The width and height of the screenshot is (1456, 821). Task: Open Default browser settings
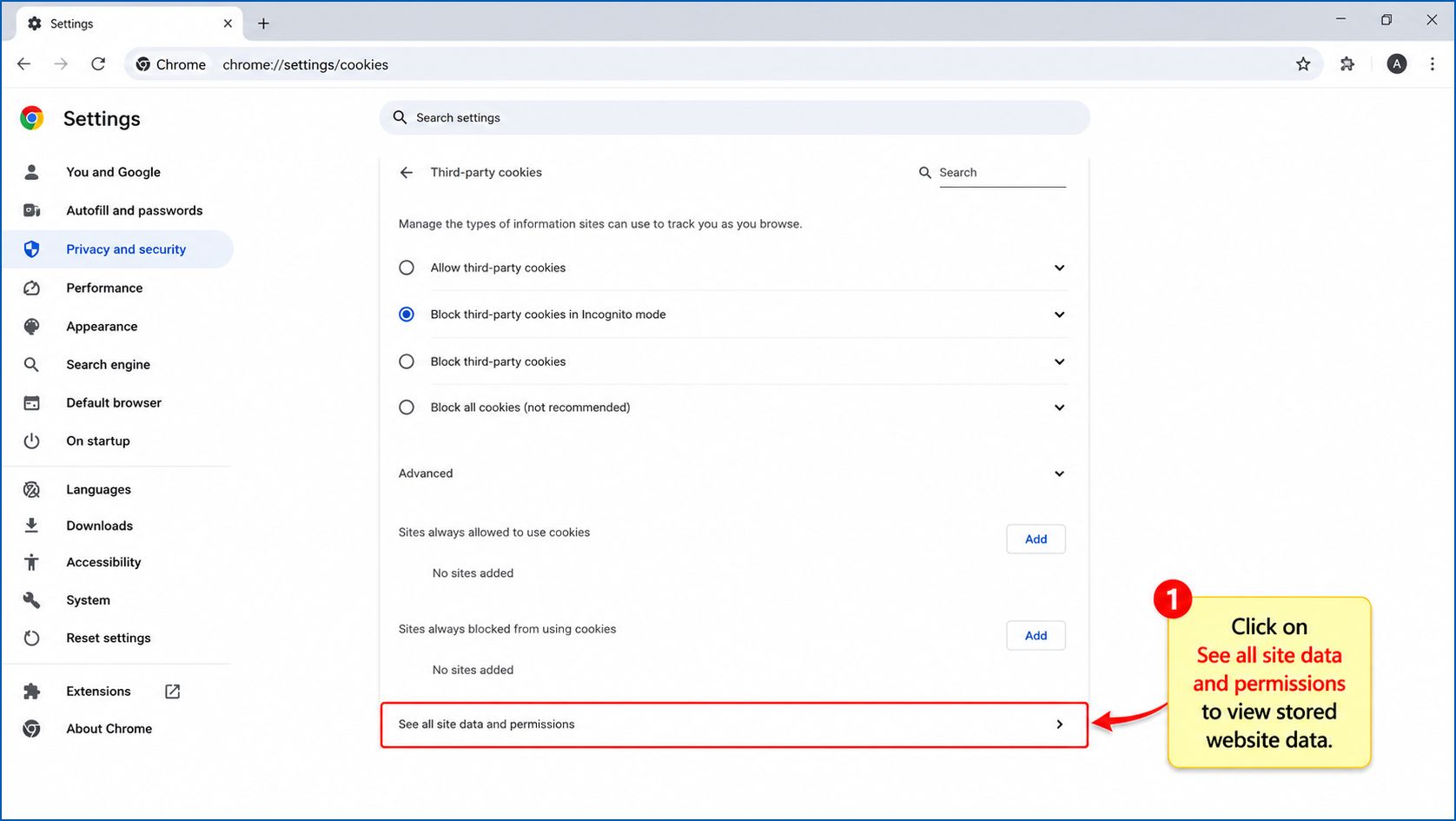click(x=114, y=403)
